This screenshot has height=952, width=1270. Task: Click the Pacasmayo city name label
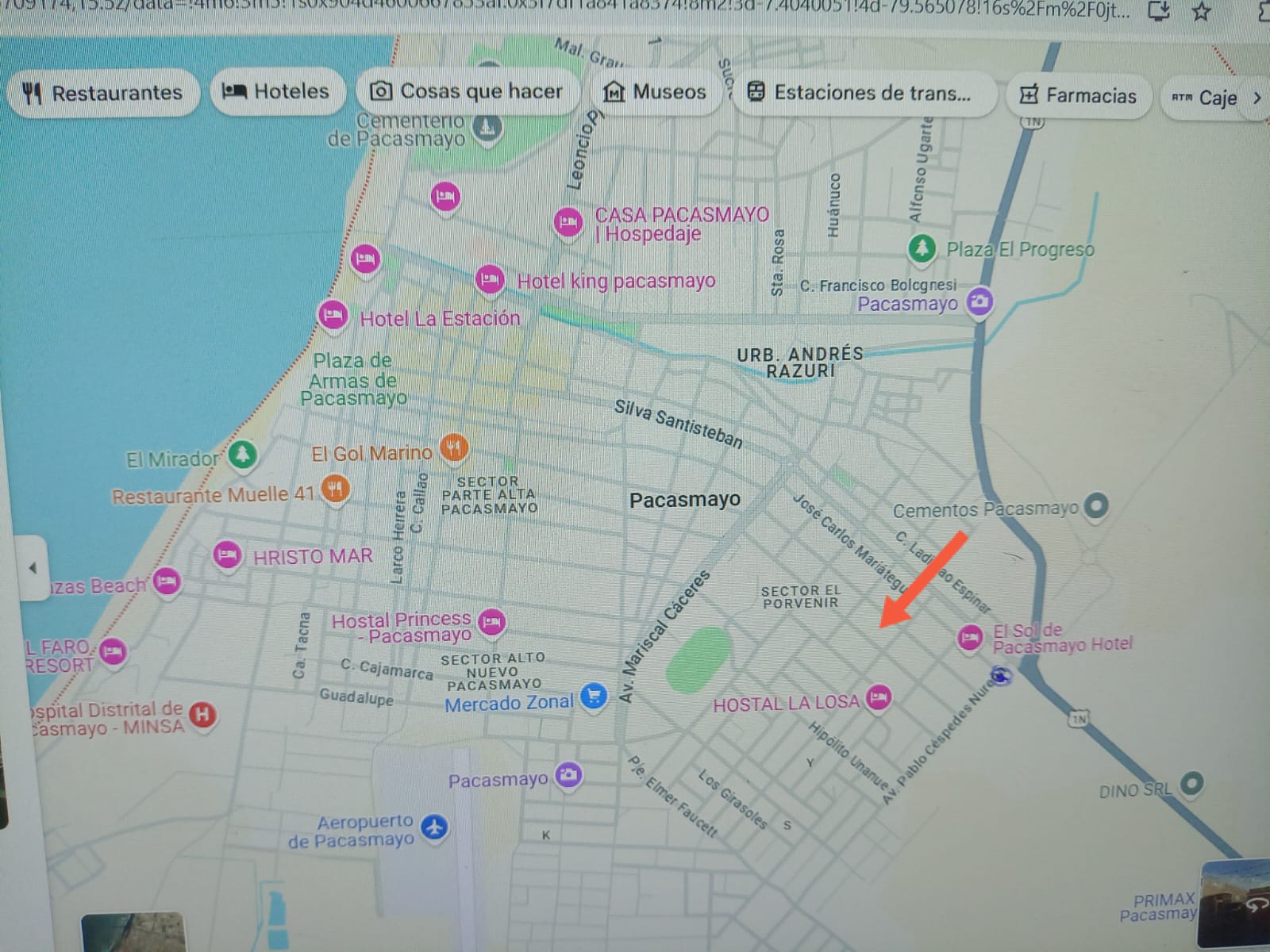684,500
